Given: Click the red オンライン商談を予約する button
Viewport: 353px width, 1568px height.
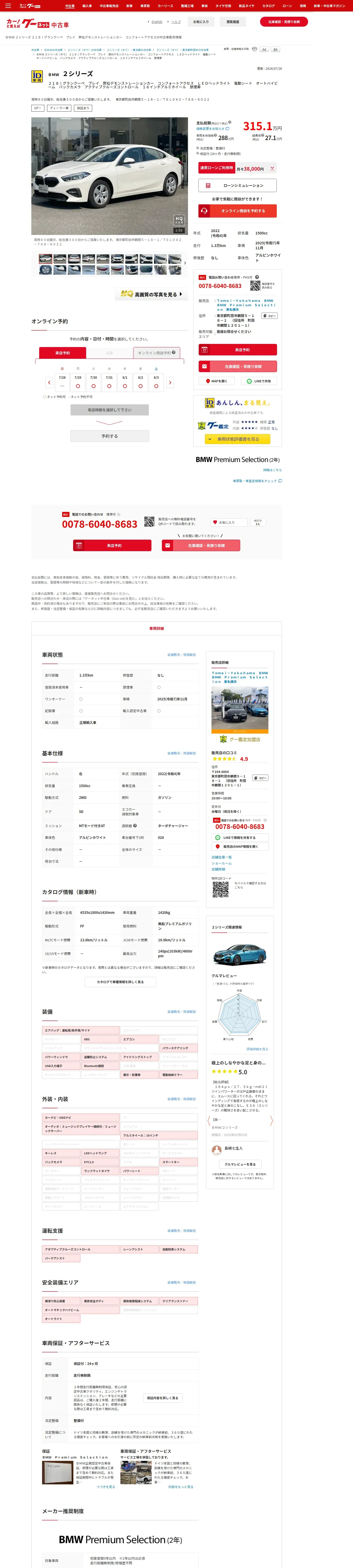Looking at the screenshot, I should [237, 211].
